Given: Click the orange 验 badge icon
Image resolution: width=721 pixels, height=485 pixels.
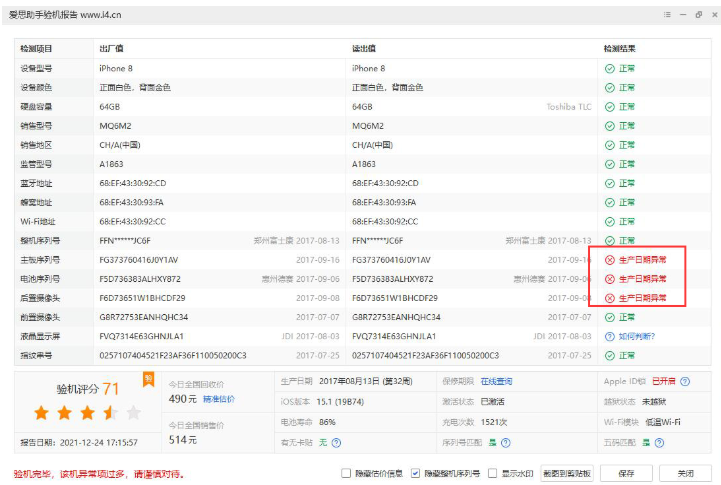Looking at the screenshot, I should click(149, 380).
